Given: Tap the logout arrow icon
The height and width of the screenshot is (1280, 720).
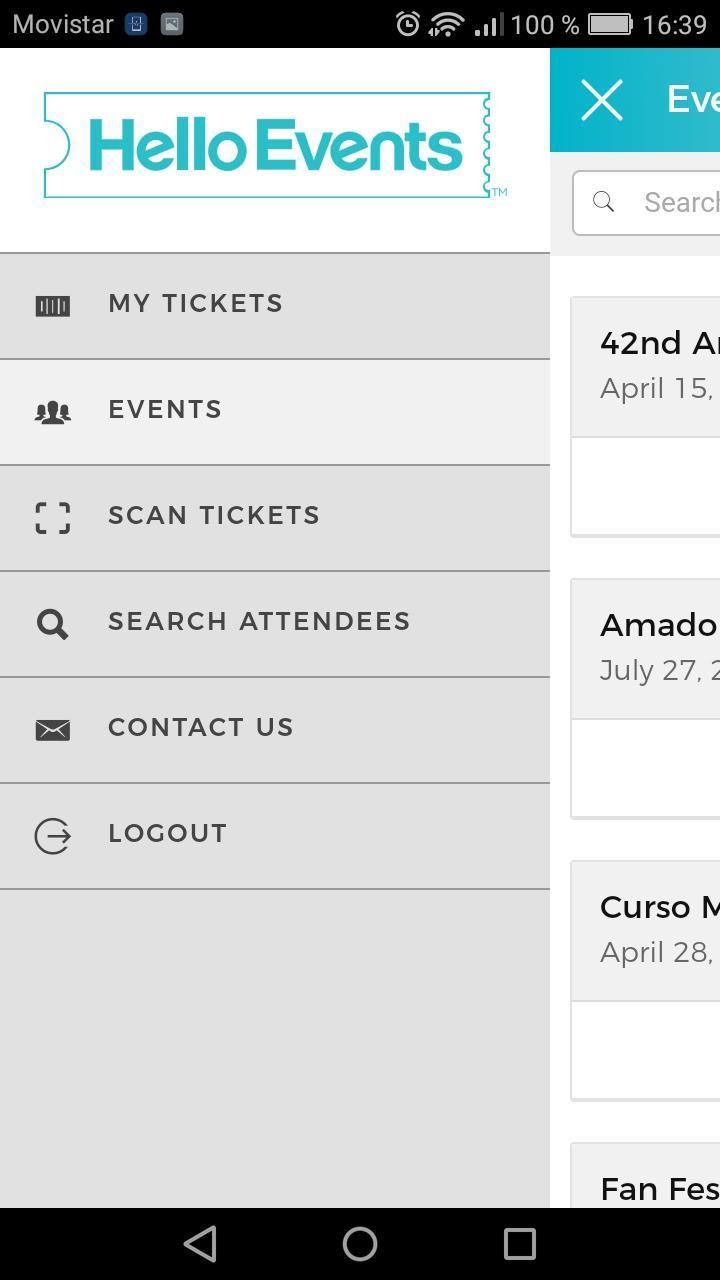Looking at the screenshot, I should [x=53, y=836].
